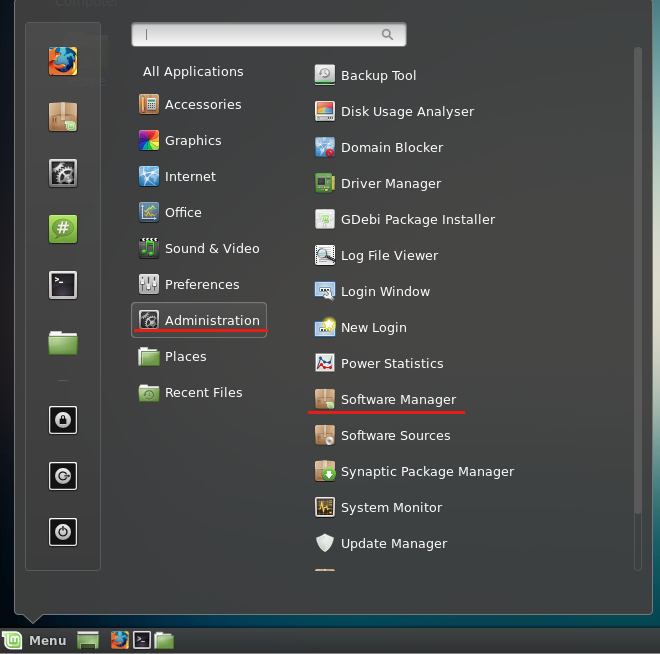
Task: Click the Driver Manager label
Action: pyautogui.click(x=391, y=183)
